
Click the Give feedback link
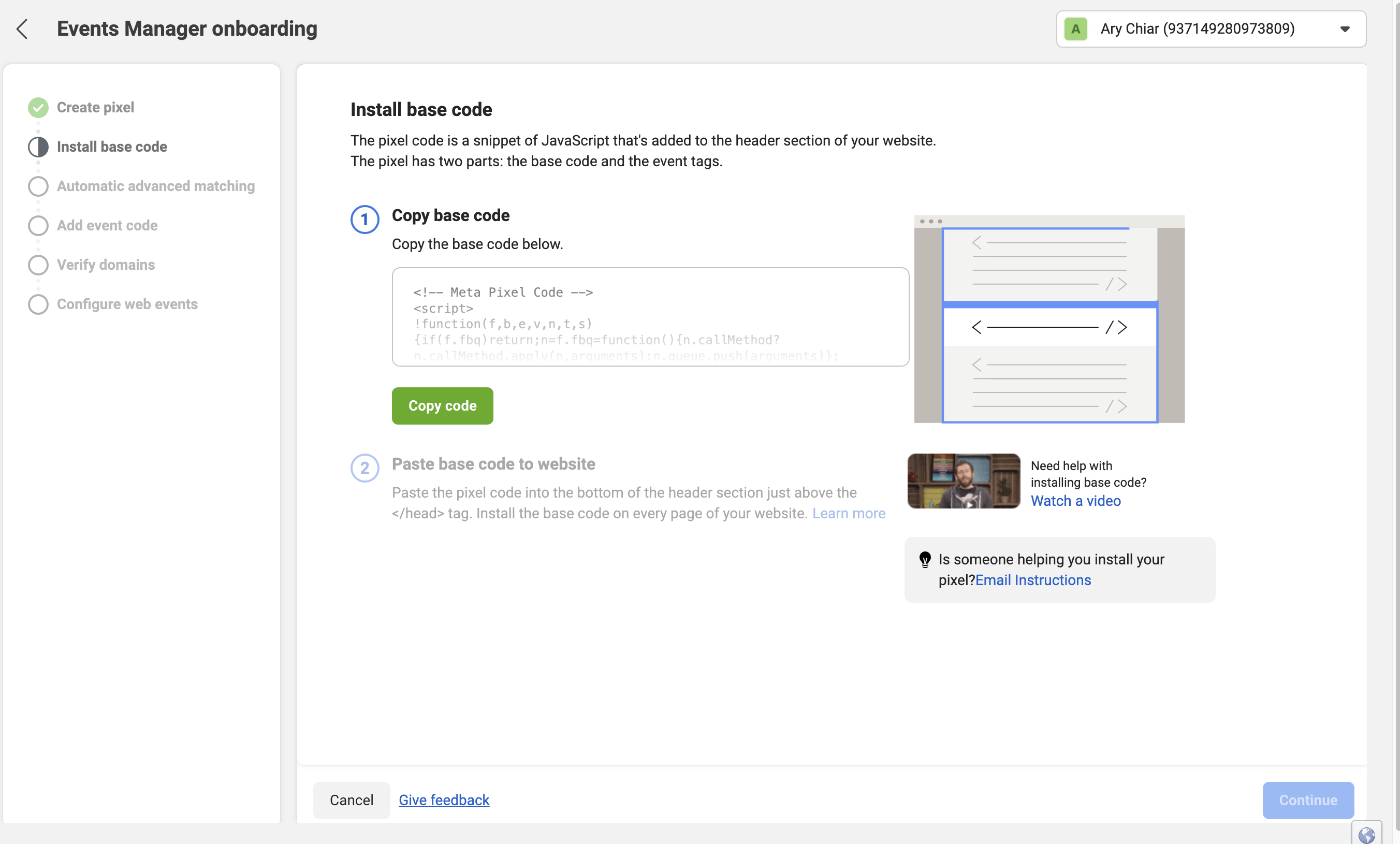coord(444,799)
